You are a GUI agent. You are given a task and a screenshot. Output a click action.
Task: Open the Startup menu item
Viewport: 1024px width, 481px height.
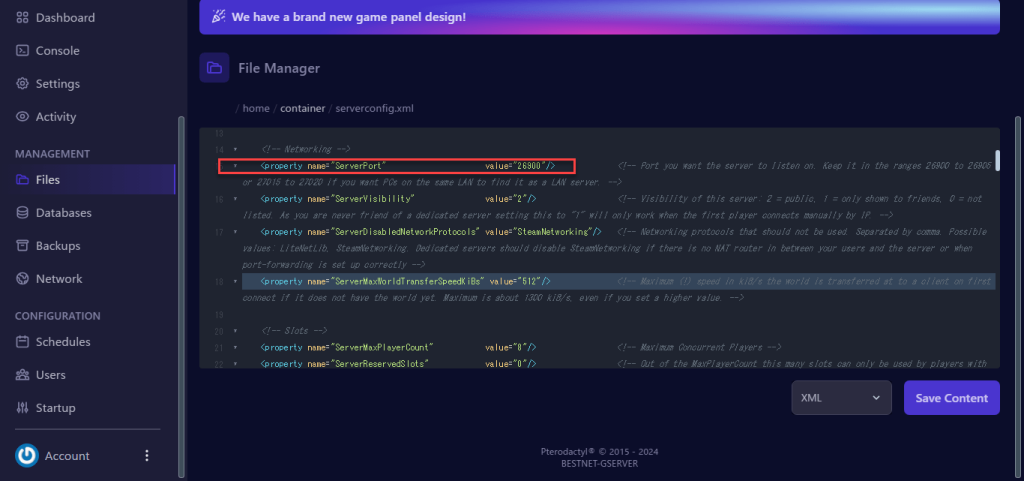coord(55,408)
